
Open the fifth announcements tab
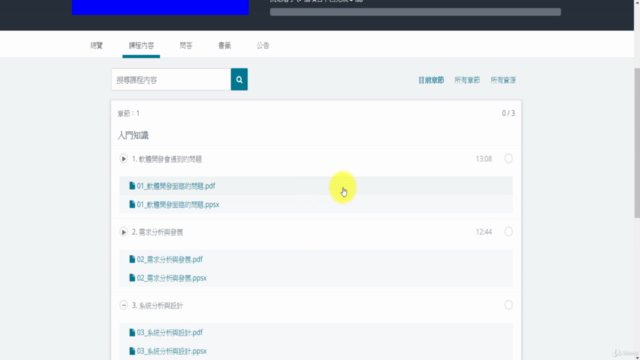click(263, 45)
